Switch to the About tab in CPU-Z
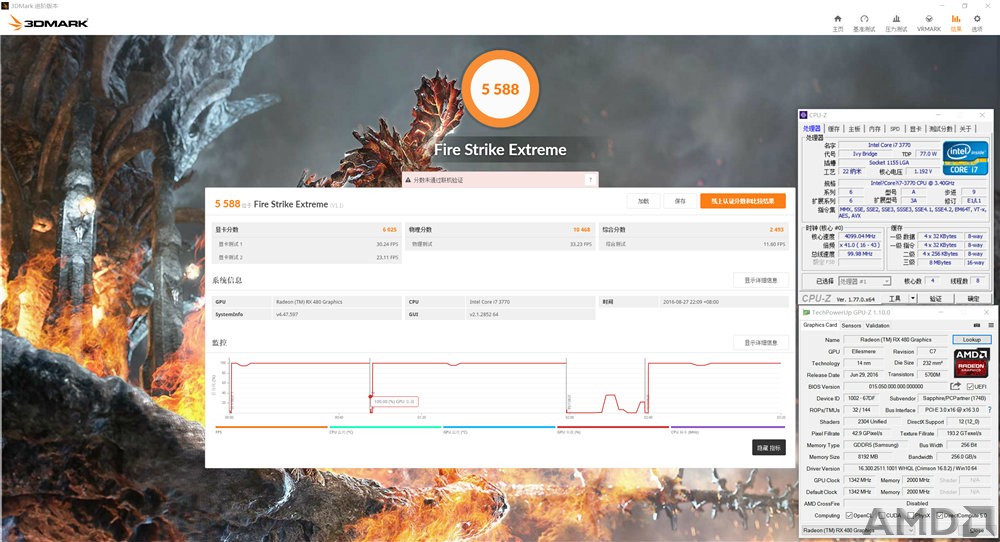 pyautogui.click(x=966, y=129)
